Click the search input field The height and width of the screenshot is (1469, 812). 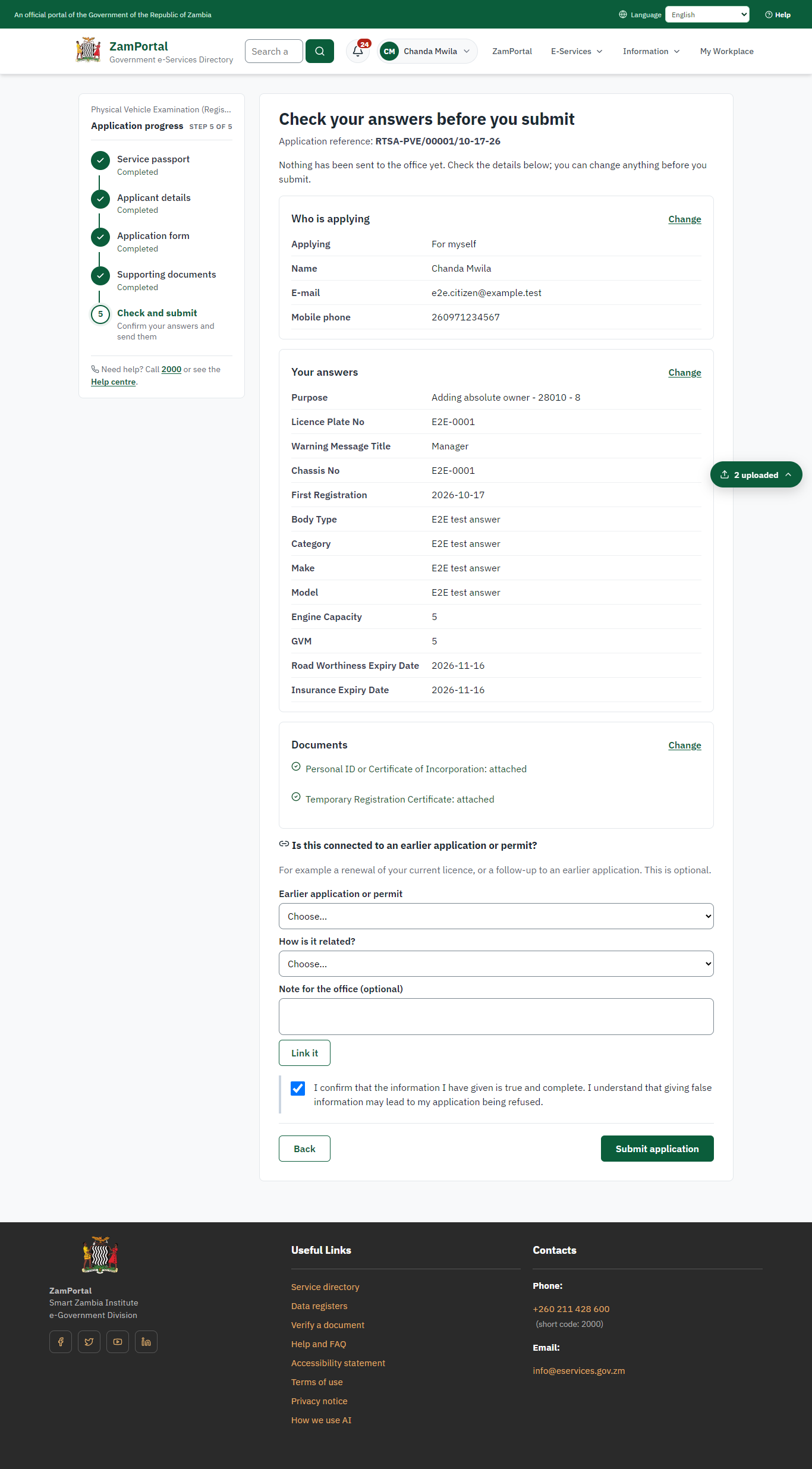274,51
